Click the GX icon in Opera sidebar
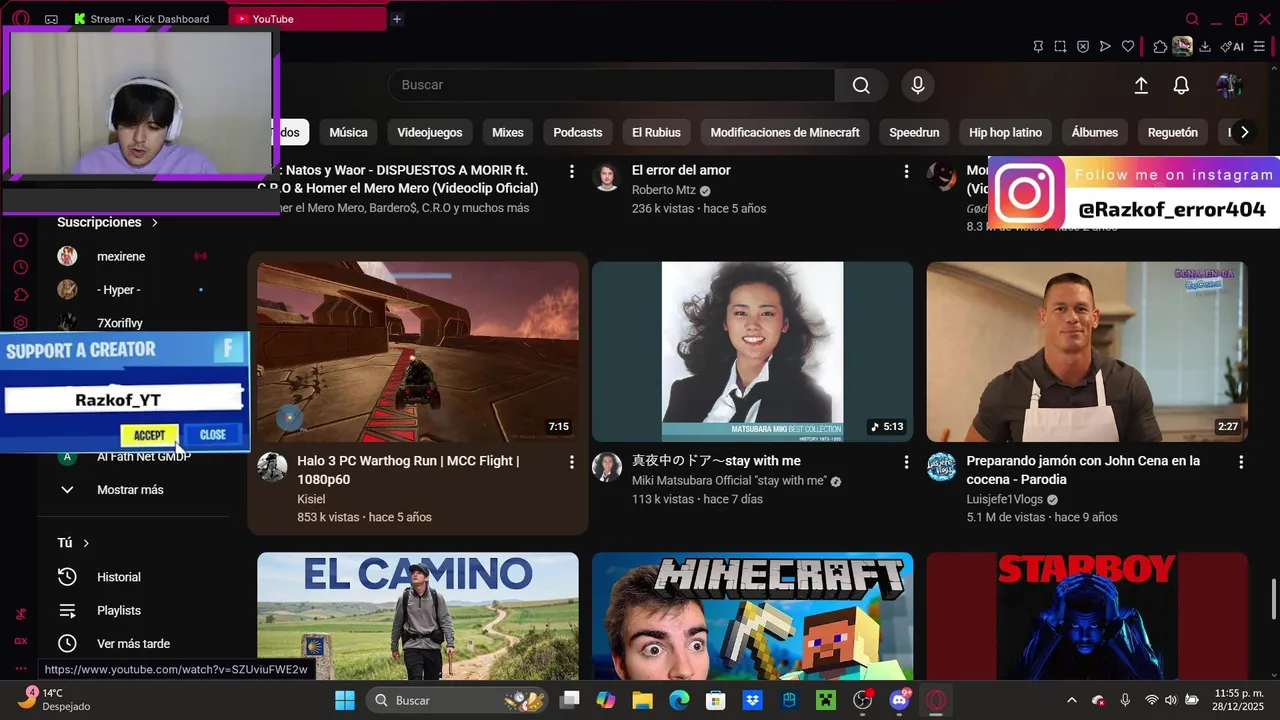1280x720 pixels. [x=20, y=641]
